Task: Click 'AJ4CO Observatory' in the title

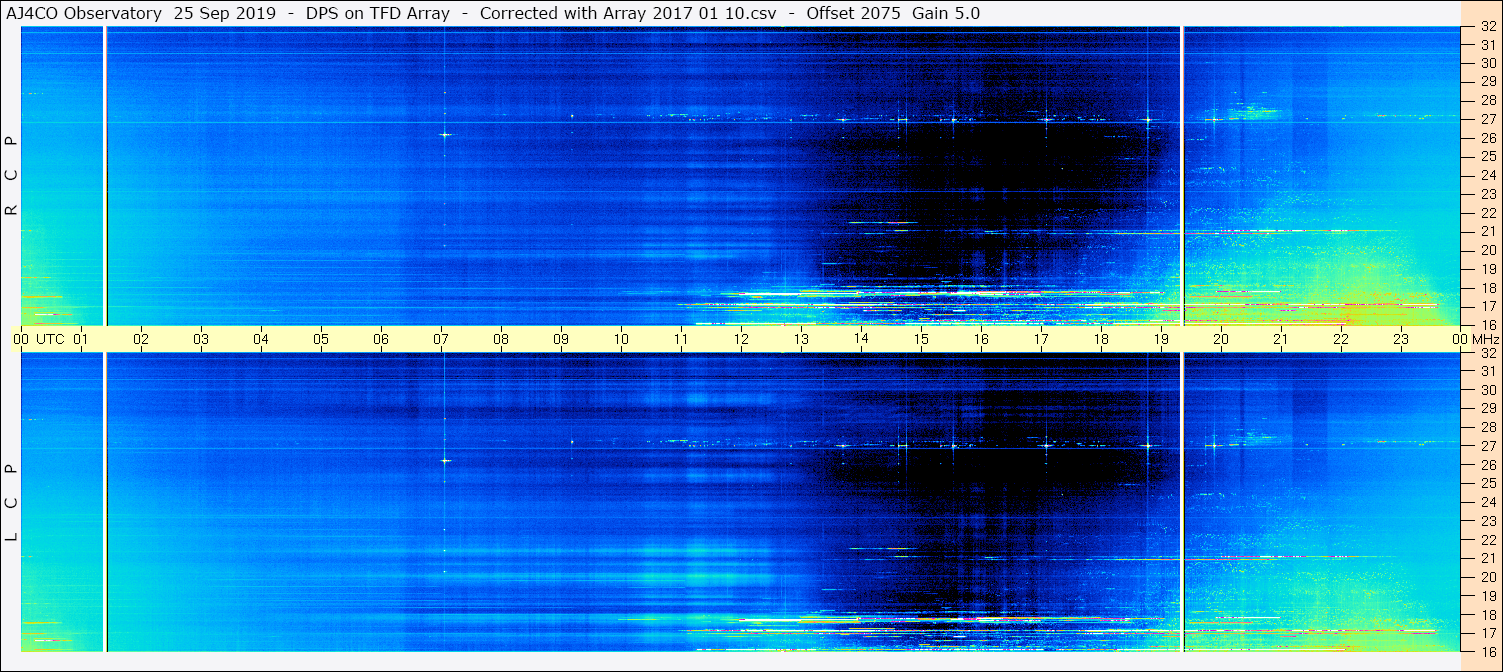Action: pos(84,13)
